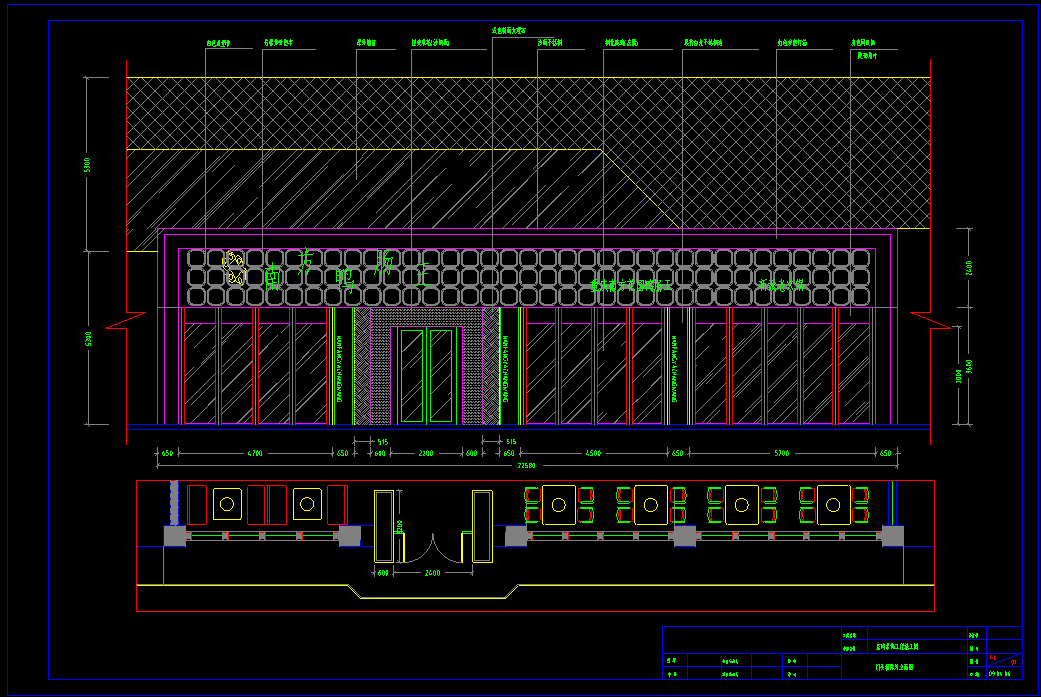The height and width of the screenshot is (697, 1041).
Task: Select the red diagonal mark in title block
Action: pos(1004,659)
